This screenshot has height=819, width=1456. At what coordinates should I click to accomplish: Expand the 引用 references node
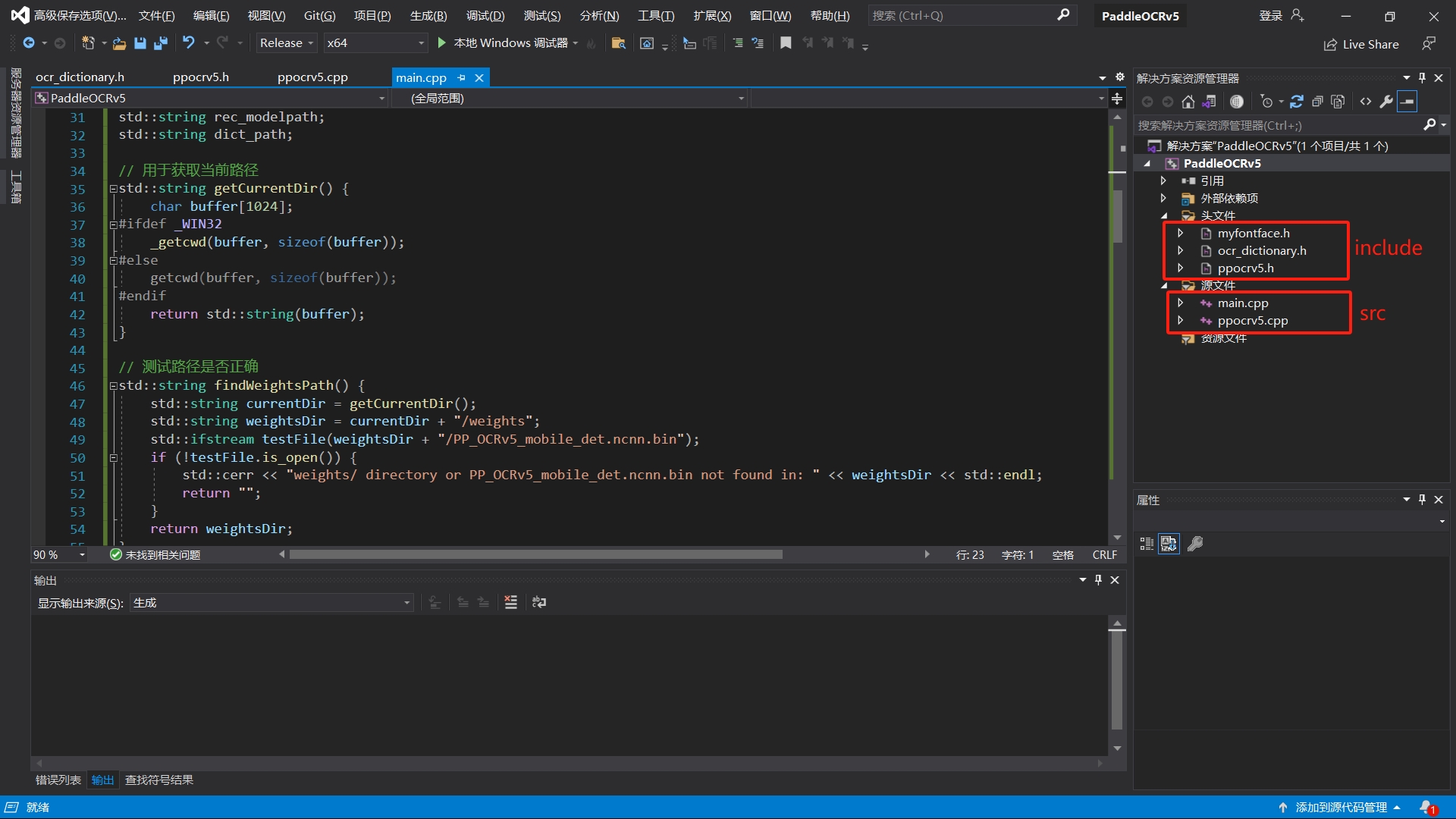[1164, 180]
